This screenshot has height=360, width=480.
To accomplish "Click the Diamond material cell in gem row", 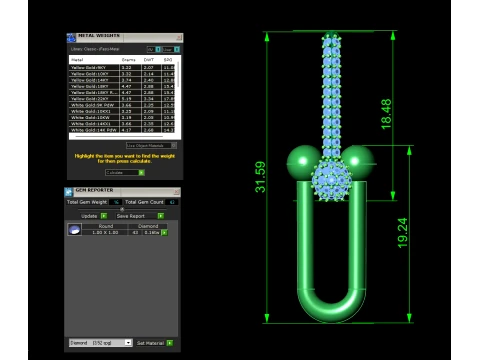I will pos(148,226).
